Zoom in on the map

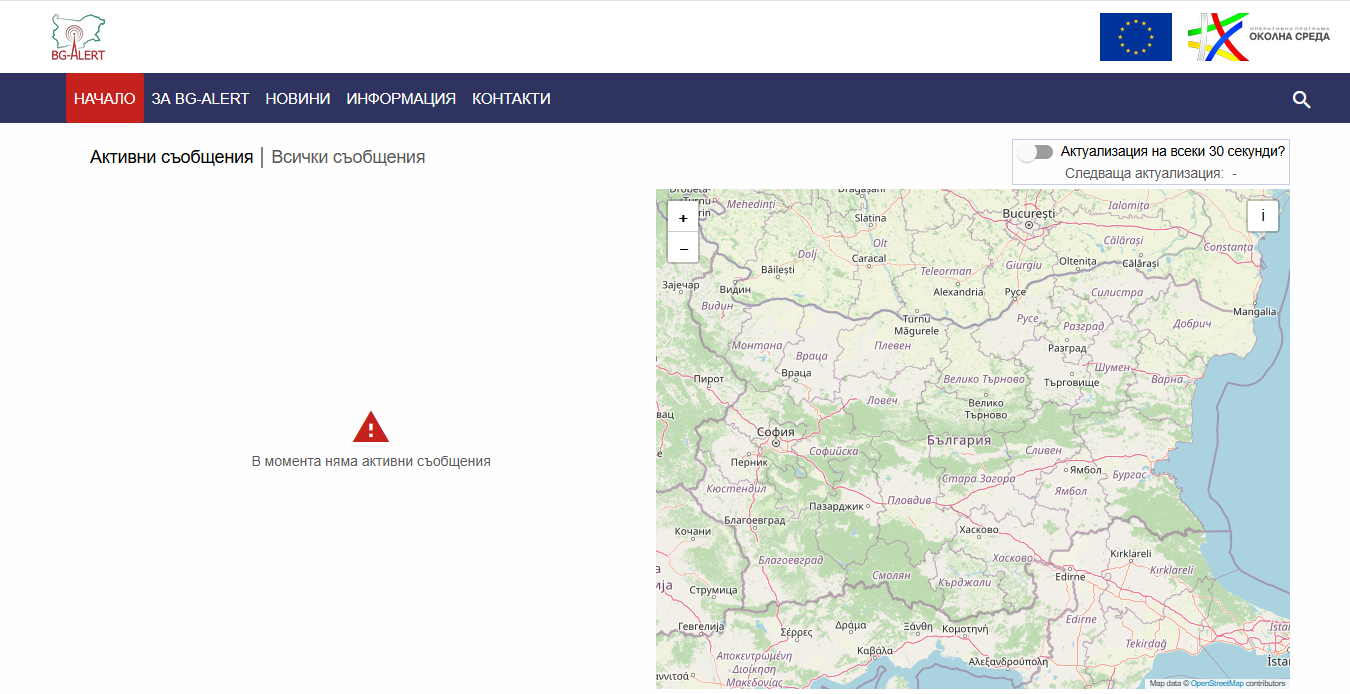pos(683,217)
